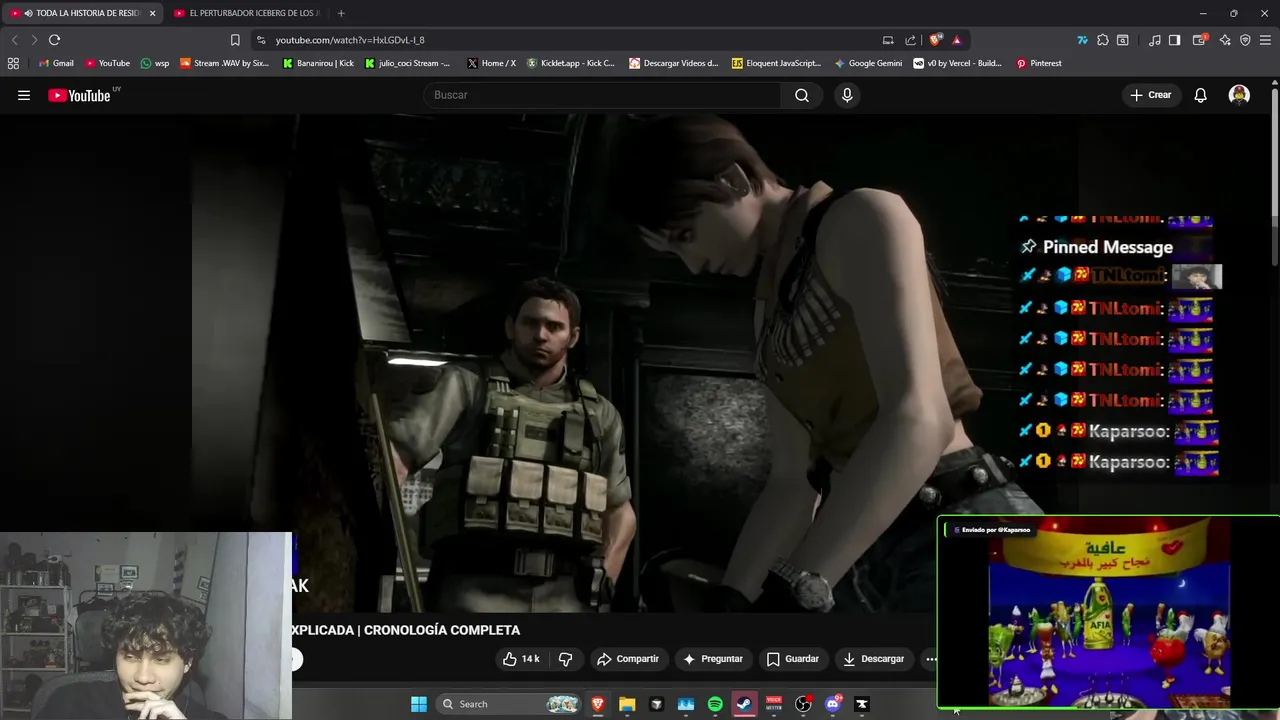Reload the page with the refresh icon
This screenshot has width=1280, height=720.
pyautogui.click(x=54, y=40)
